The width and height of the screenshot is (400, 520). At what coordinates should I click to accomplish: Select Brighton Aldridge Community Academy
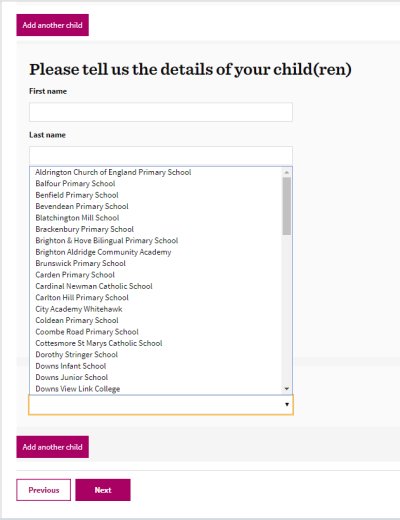click(x=156, y=252)
